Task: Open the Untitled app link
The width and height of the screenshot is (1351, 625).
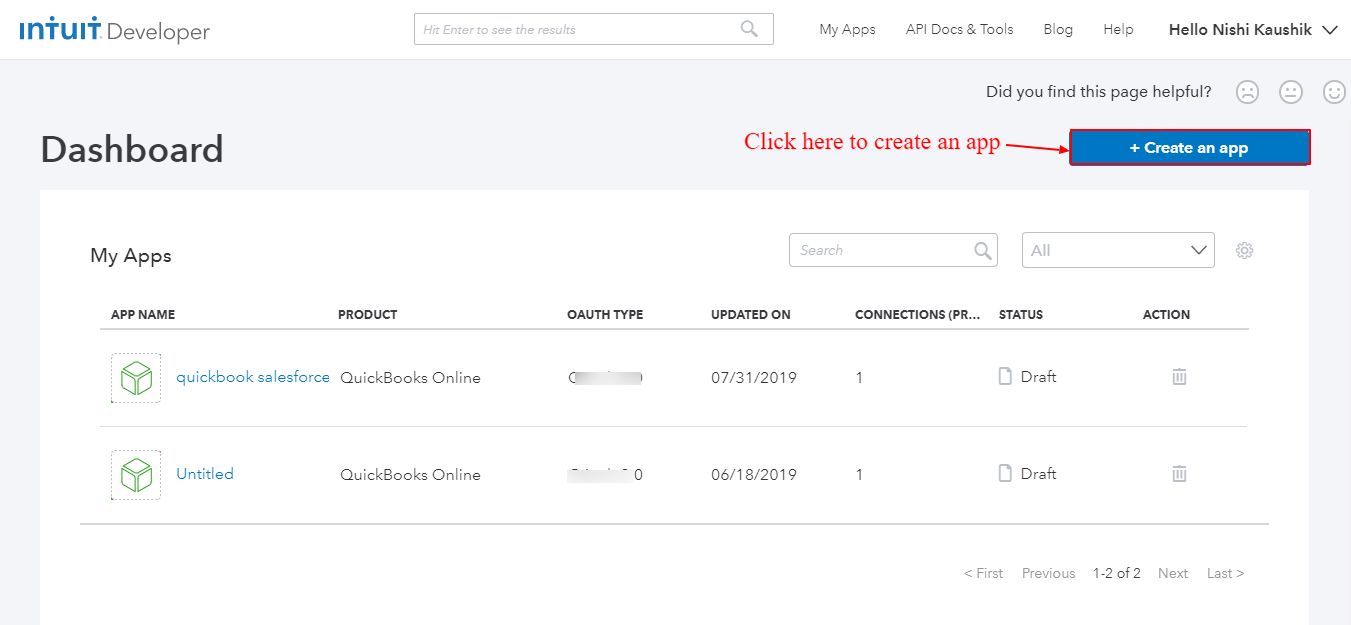Action: [x=205, y=474]
